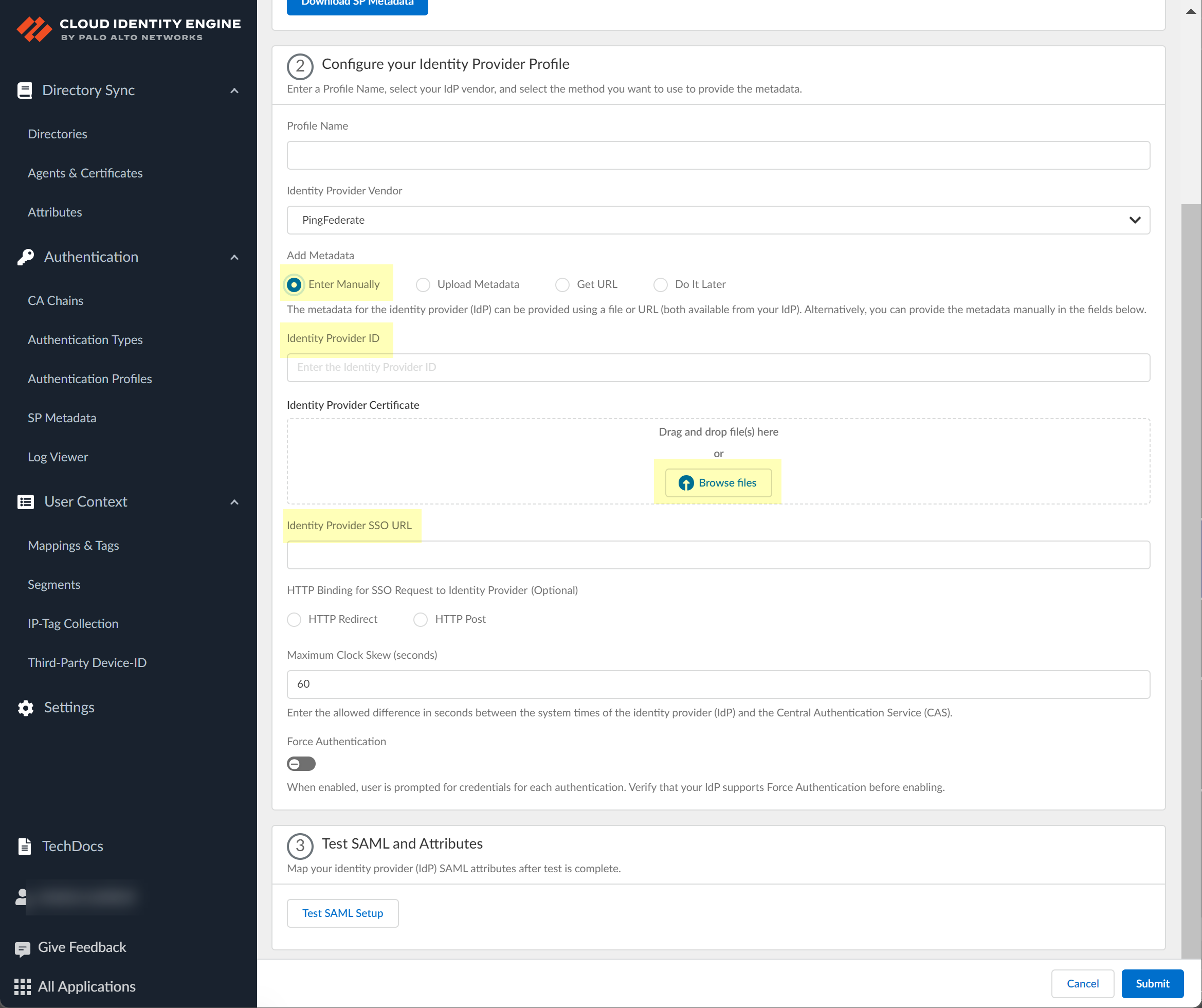Enable the Force Authentication toggle
1202x1008 pixels.
click(x=301, y=764)
